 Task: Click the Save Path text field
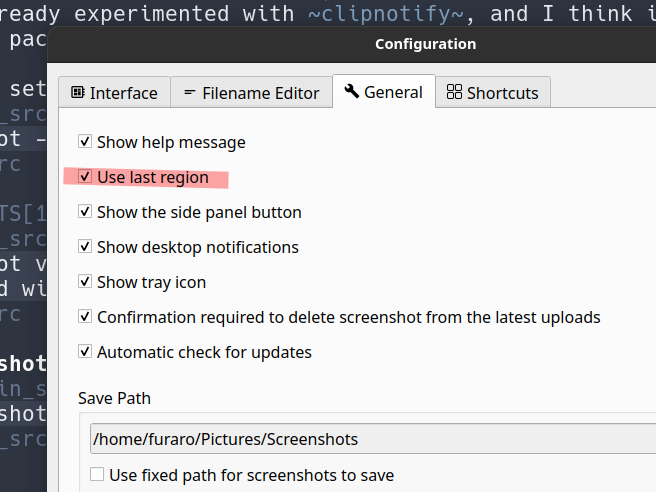370,439
